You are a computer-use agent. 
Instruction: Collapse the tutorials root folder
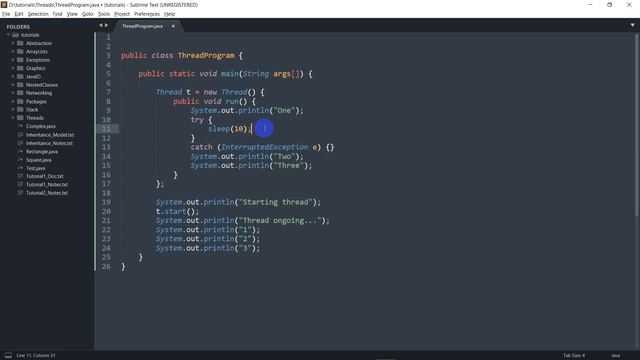[x=8, y=35]
